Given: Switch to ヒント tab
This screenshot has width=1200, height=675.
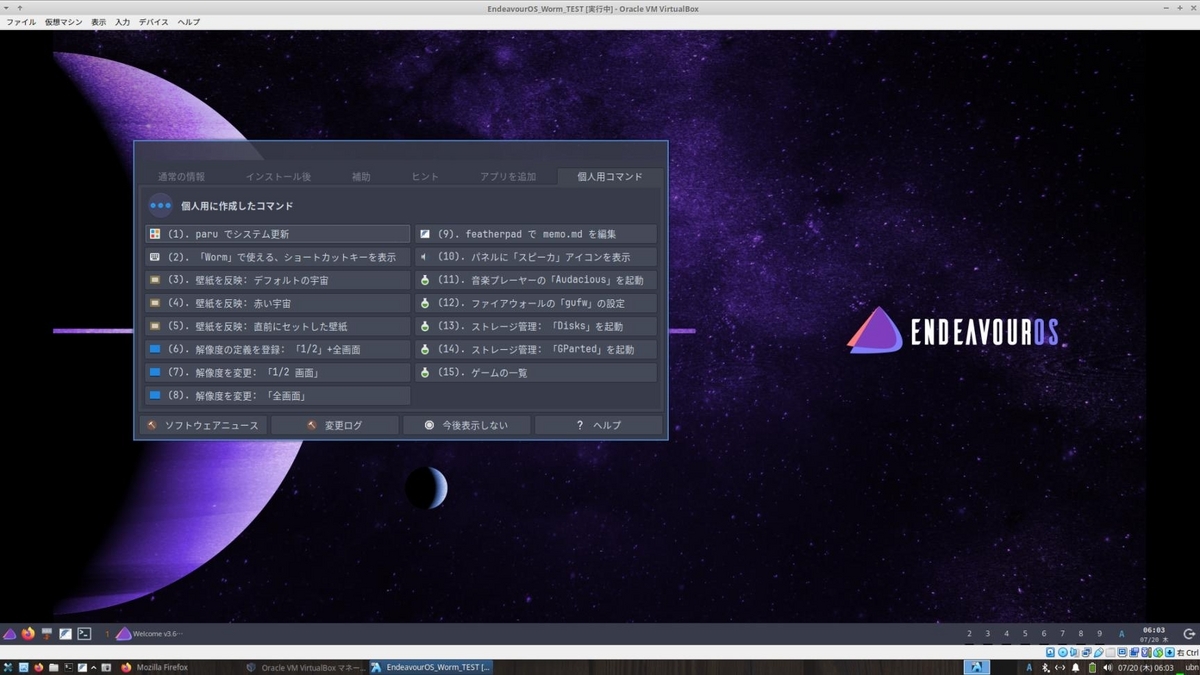Looking at the screenshot, I should coord(425,177).
